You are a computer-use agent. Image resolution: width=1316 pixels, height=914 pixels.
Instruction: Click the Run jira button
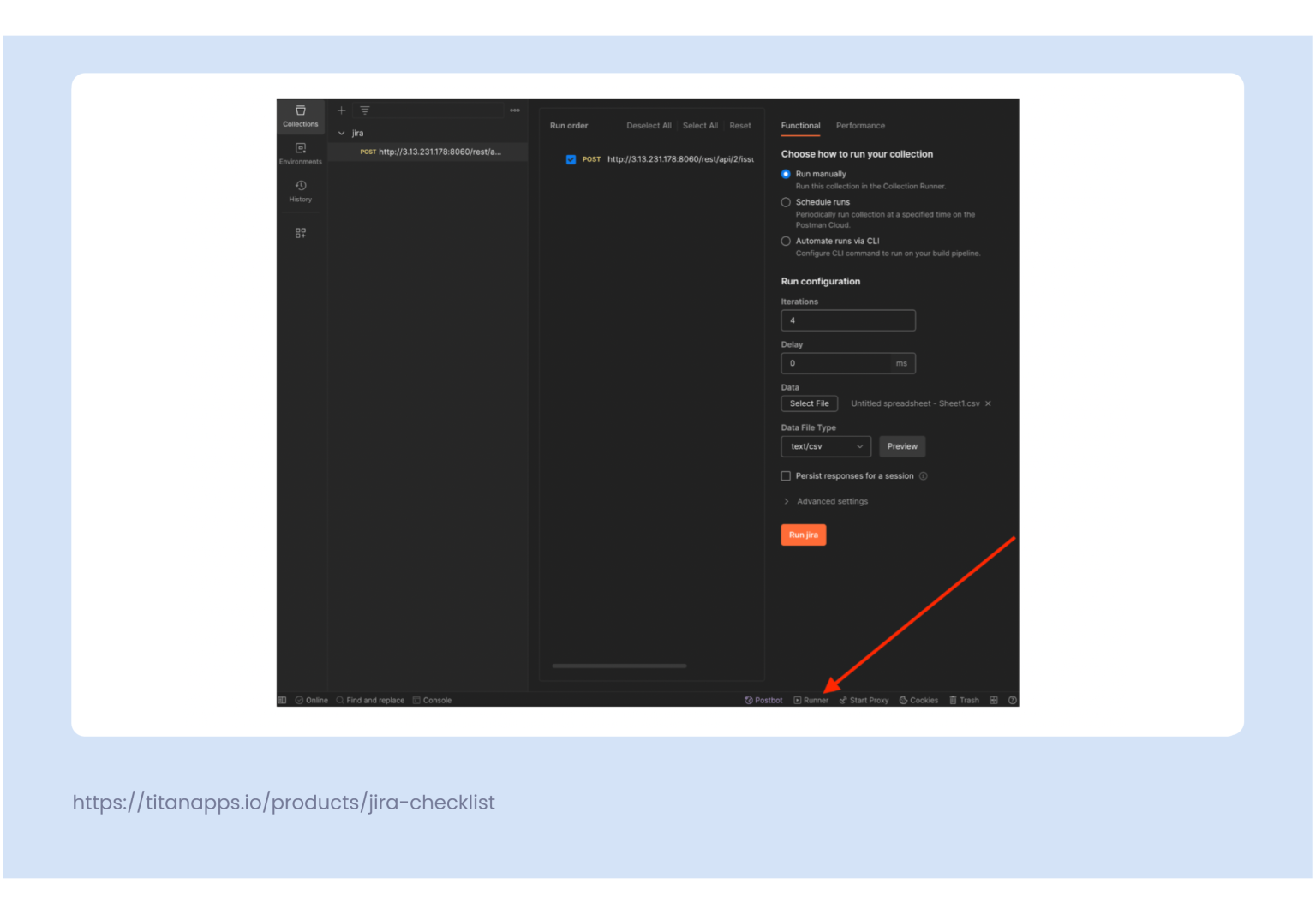(x=803, y=535)
